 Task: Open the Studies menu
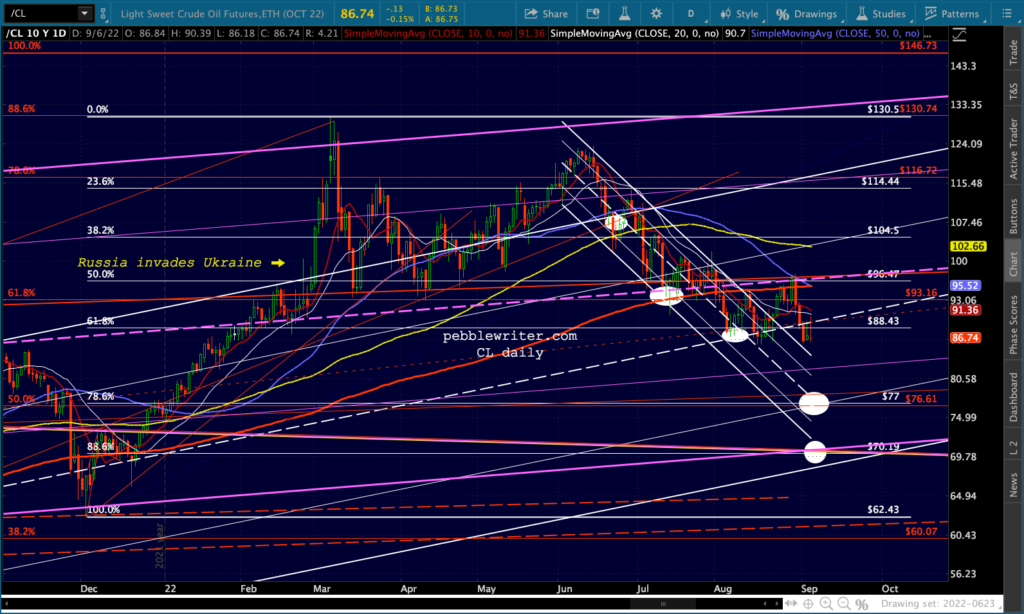click(x=882, y=14)
